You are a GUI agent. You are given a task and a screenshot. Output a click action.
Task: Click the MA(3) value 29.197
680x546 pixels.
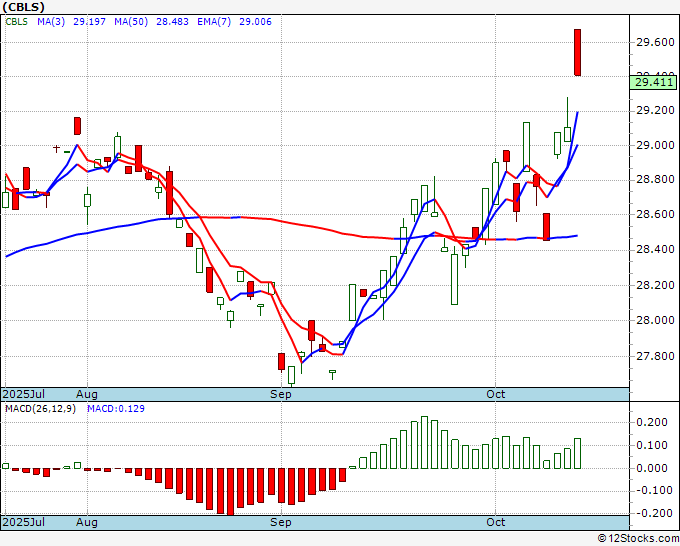tap(89, 22)
